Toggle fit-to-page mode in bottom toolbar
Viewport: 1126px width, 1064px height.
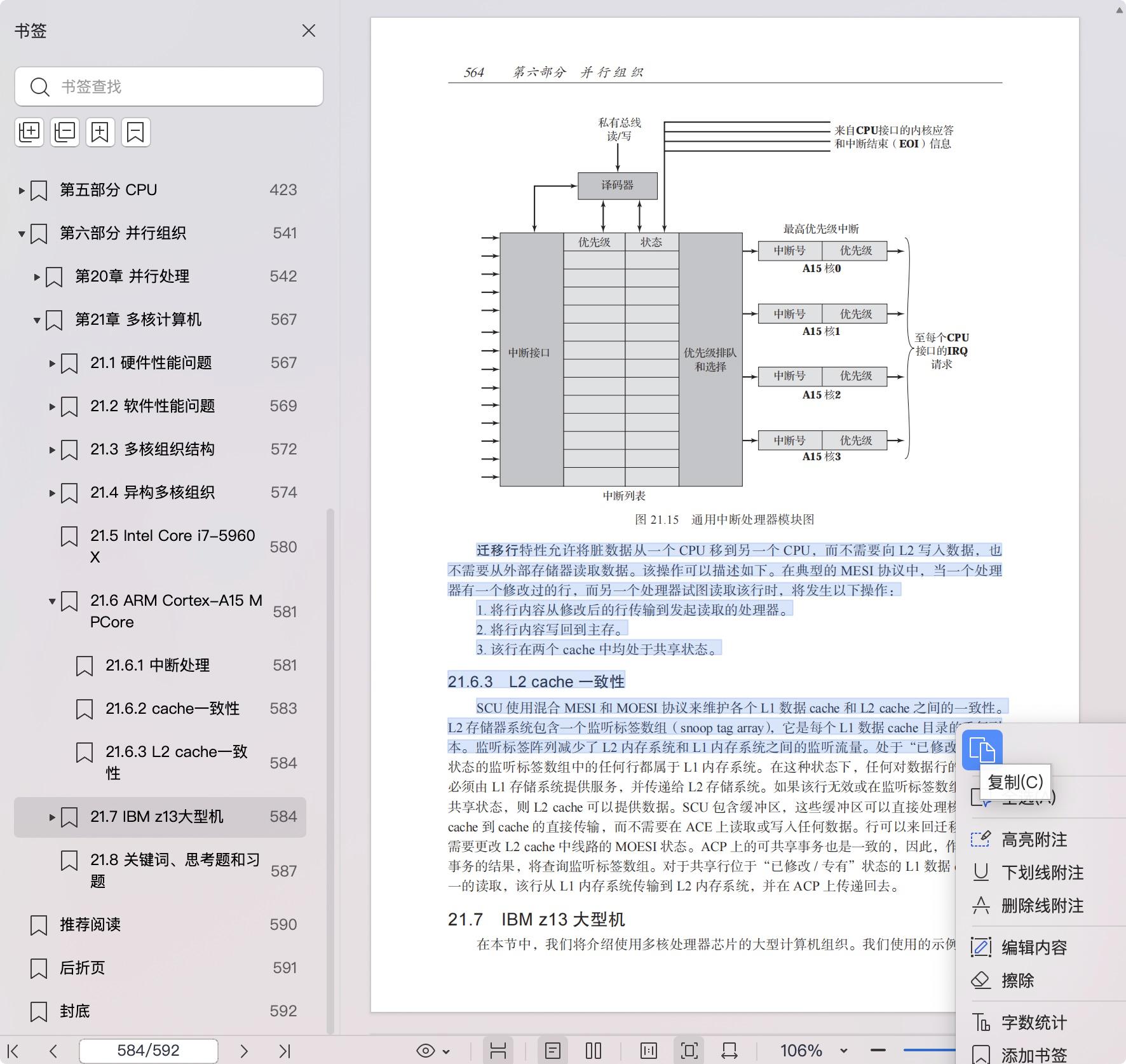(x=688, y=1050)
